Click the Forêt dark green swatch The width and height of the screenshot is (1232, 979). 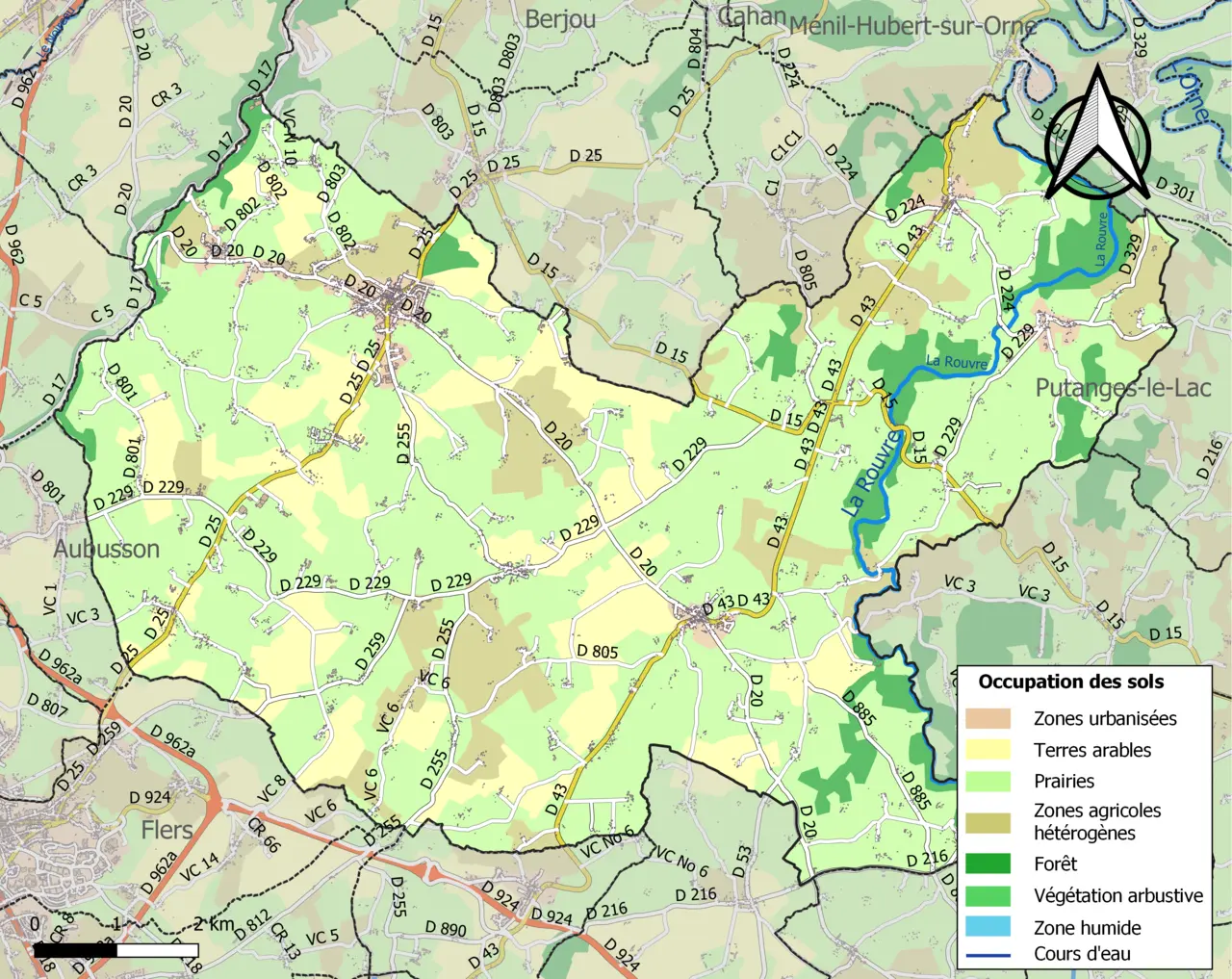(x=988, y=863)
